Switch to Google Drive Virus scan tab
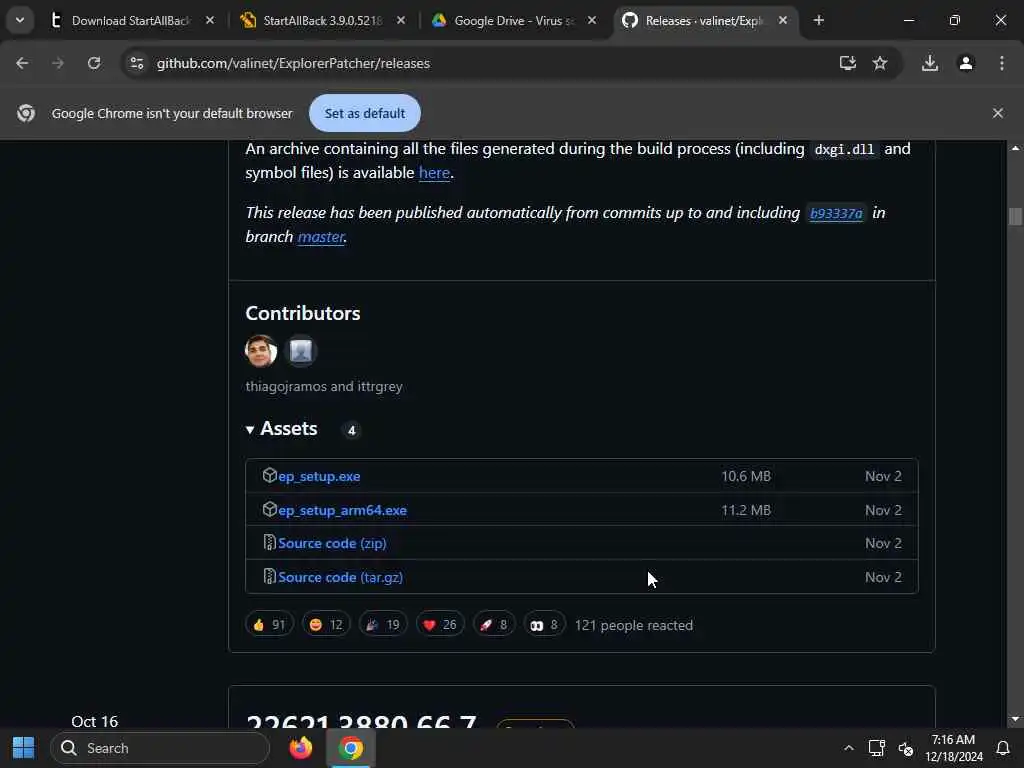 pyautogui.click(x=514, y=20)
